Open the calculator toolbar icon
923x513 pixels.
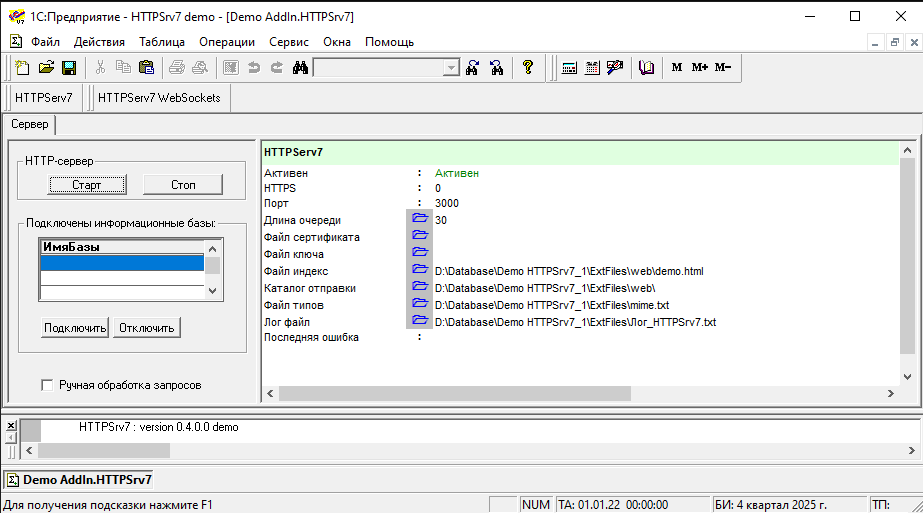(x=569, y=67)
